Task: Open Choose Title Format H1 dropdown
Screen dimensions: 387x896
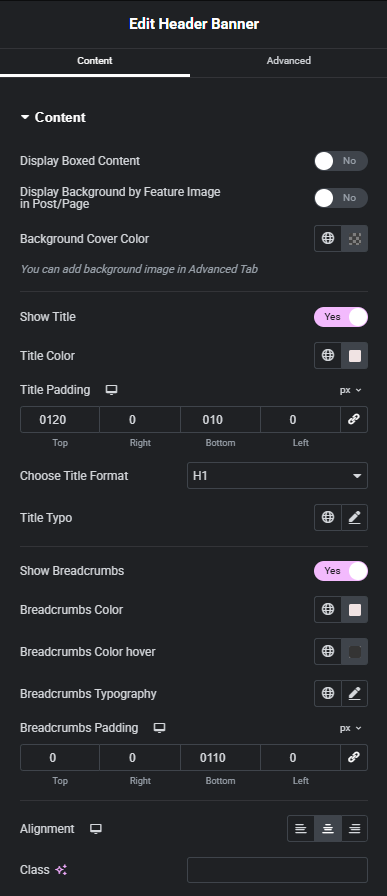Action: tap(277, 475)
